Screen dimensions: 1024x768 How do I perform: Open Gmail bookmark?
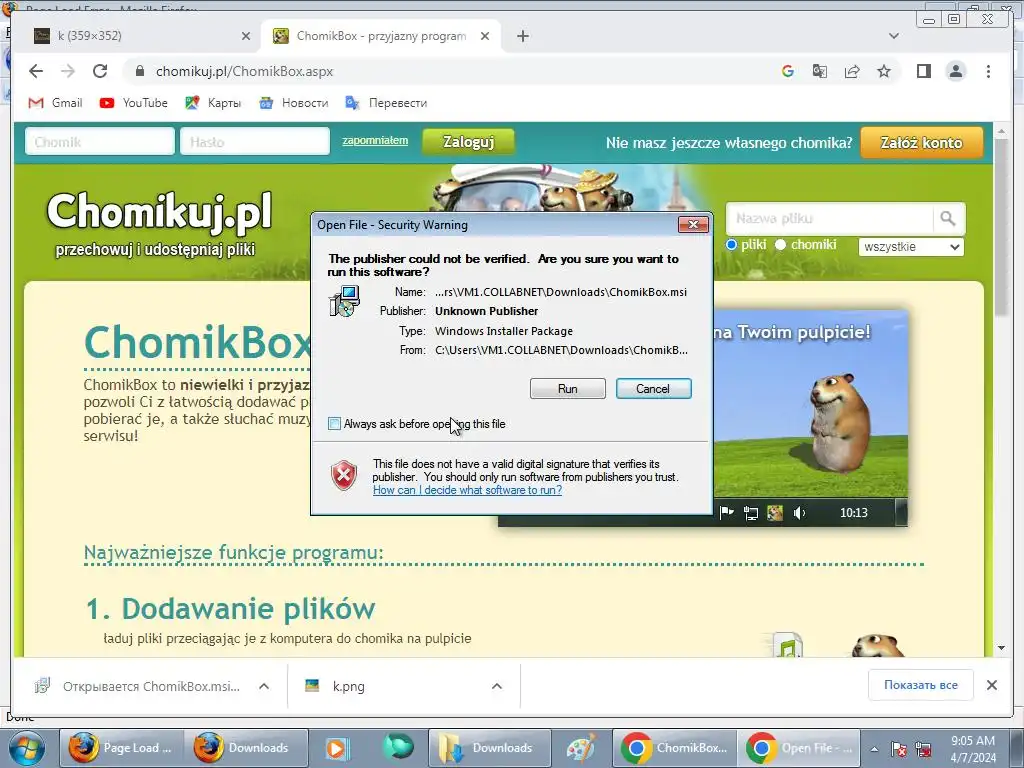click(56, 103)
